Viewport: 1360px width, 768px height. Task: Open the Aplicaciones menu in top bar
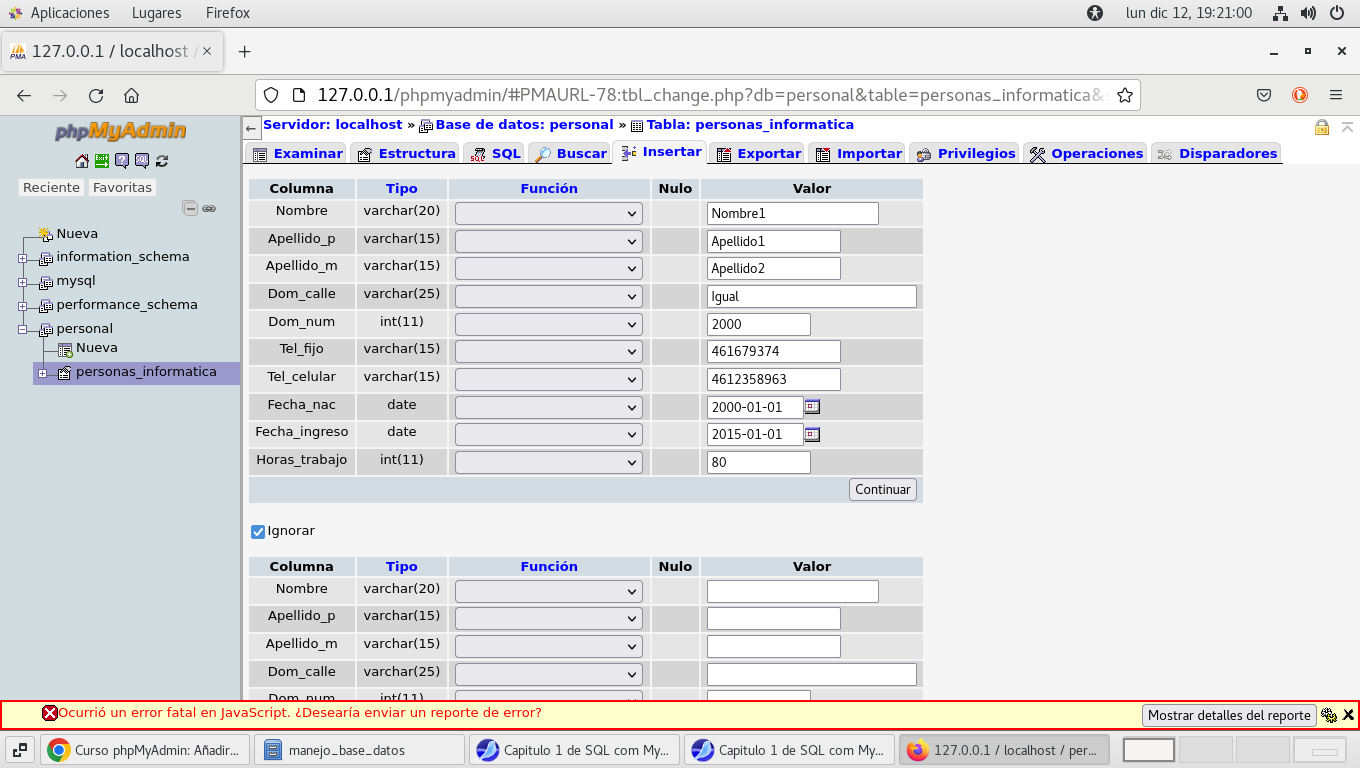[x=69, y=13]
